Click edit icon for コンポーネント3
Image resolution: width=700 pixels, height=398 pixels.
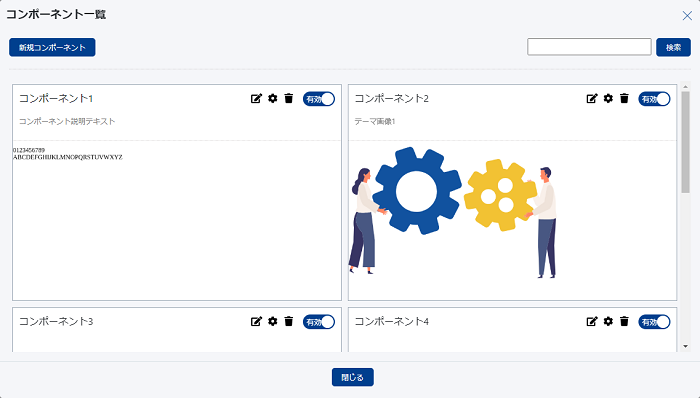point(256,321)
